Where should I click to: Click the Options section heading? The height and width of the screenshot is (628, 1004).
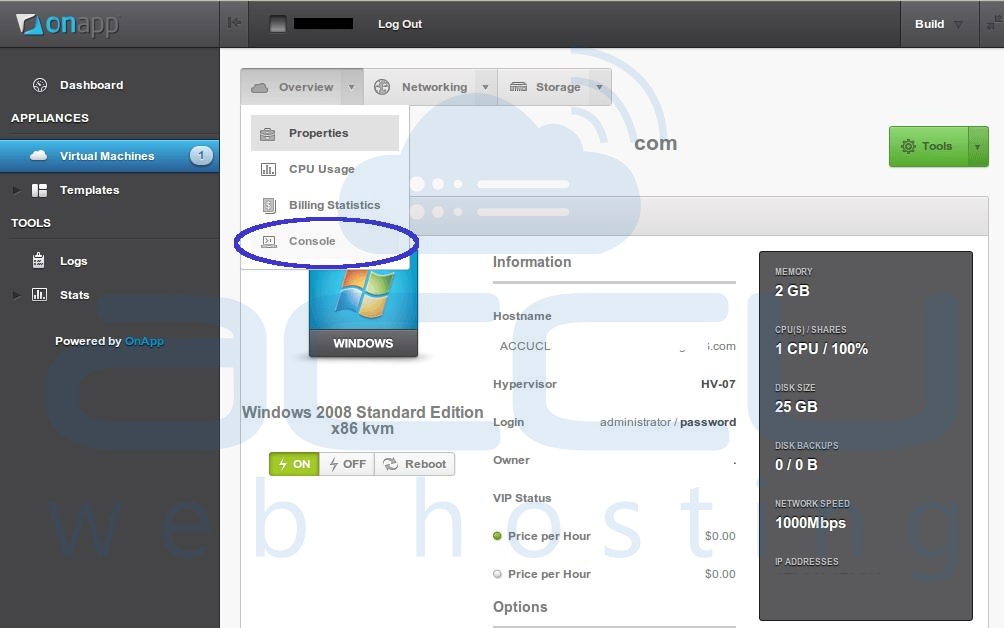(520, 607)
